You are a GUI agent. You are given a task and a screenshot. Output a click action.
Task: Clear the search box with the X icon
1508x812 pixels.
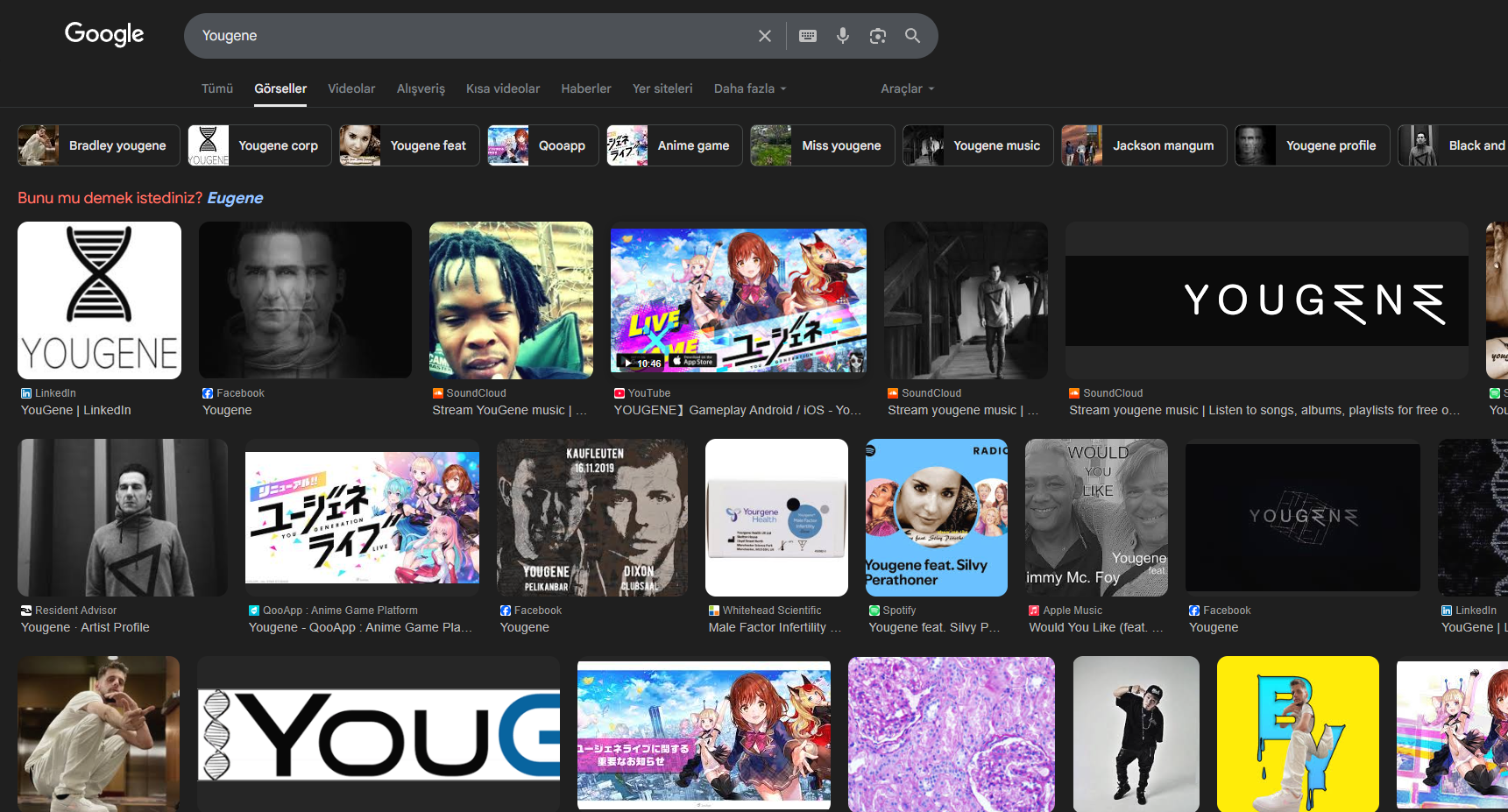tap(765, 36)
